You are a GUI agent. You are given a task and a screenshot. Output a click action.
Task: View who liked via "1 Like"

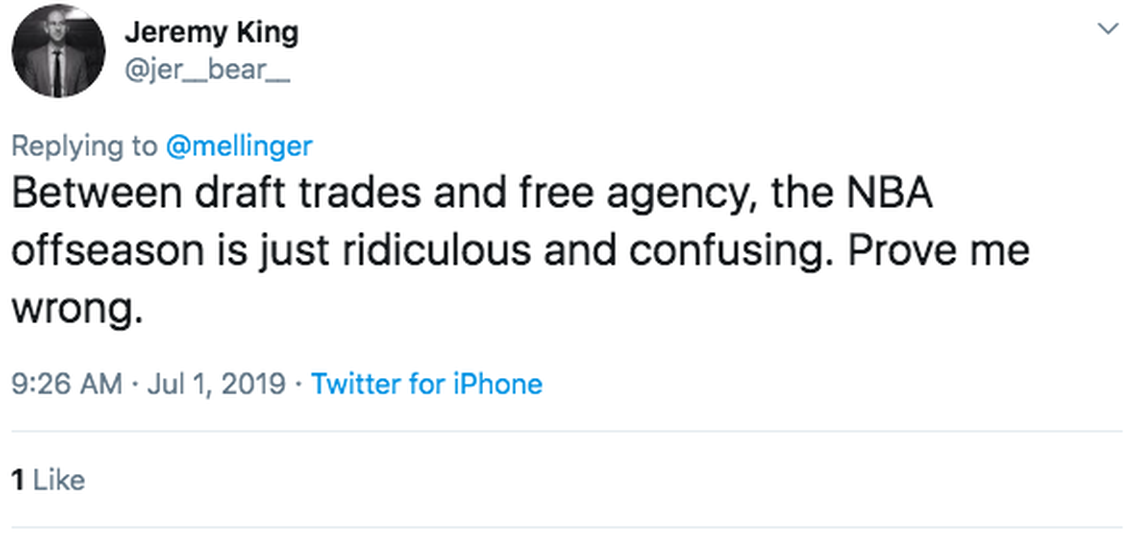click(x=48, y=480)
